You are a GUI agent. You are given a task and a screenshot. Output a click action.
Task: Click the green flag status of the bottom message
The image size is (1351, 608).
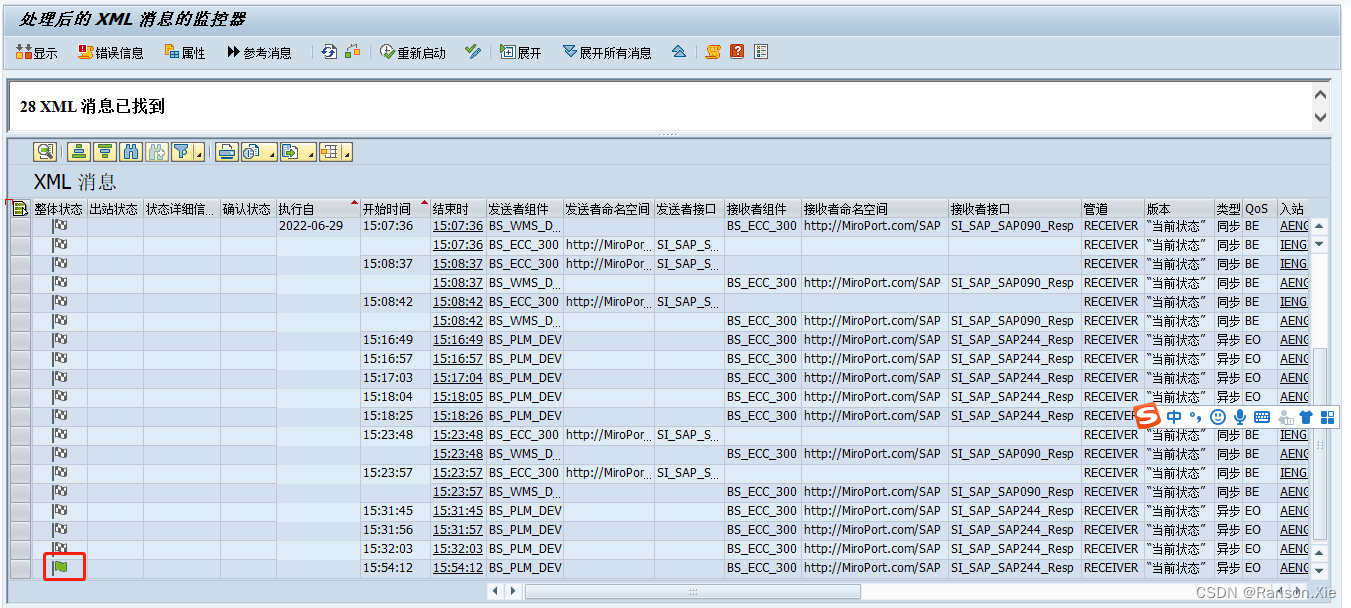pos(62,567)
